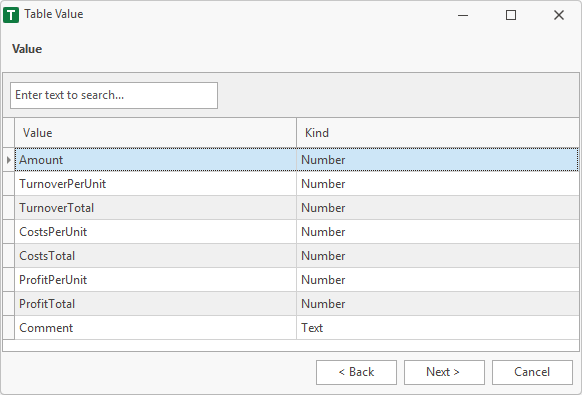Focus the 'Enter text to search...' field

click(x=114, y=95)
